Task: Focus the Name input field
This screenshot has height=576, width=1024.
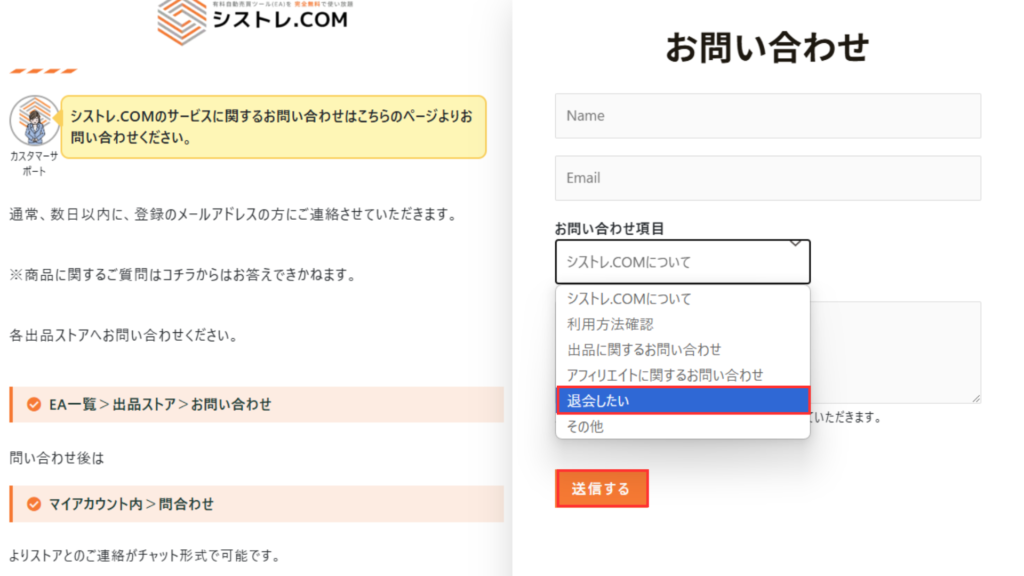Action: [767, 116]
